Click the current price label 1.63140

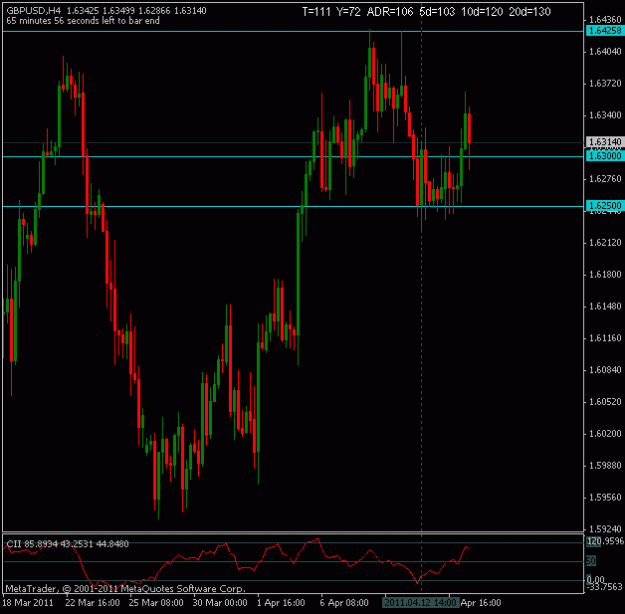605,142
